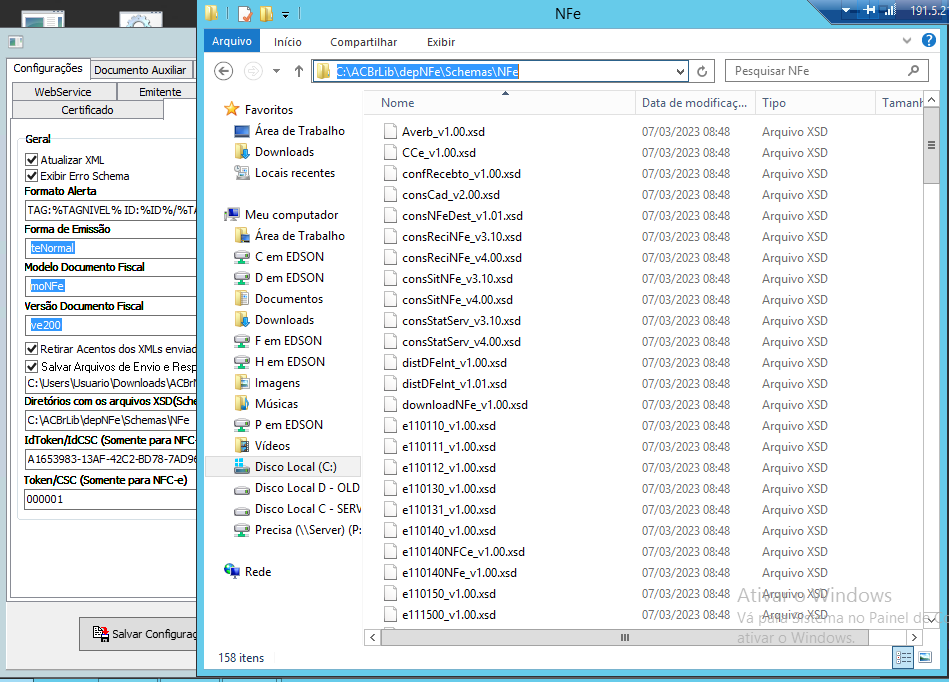This screenshot has width=949, height=682.
Task: Toggle Exibir Erro Schema checkbox
Action: point(31,176)
